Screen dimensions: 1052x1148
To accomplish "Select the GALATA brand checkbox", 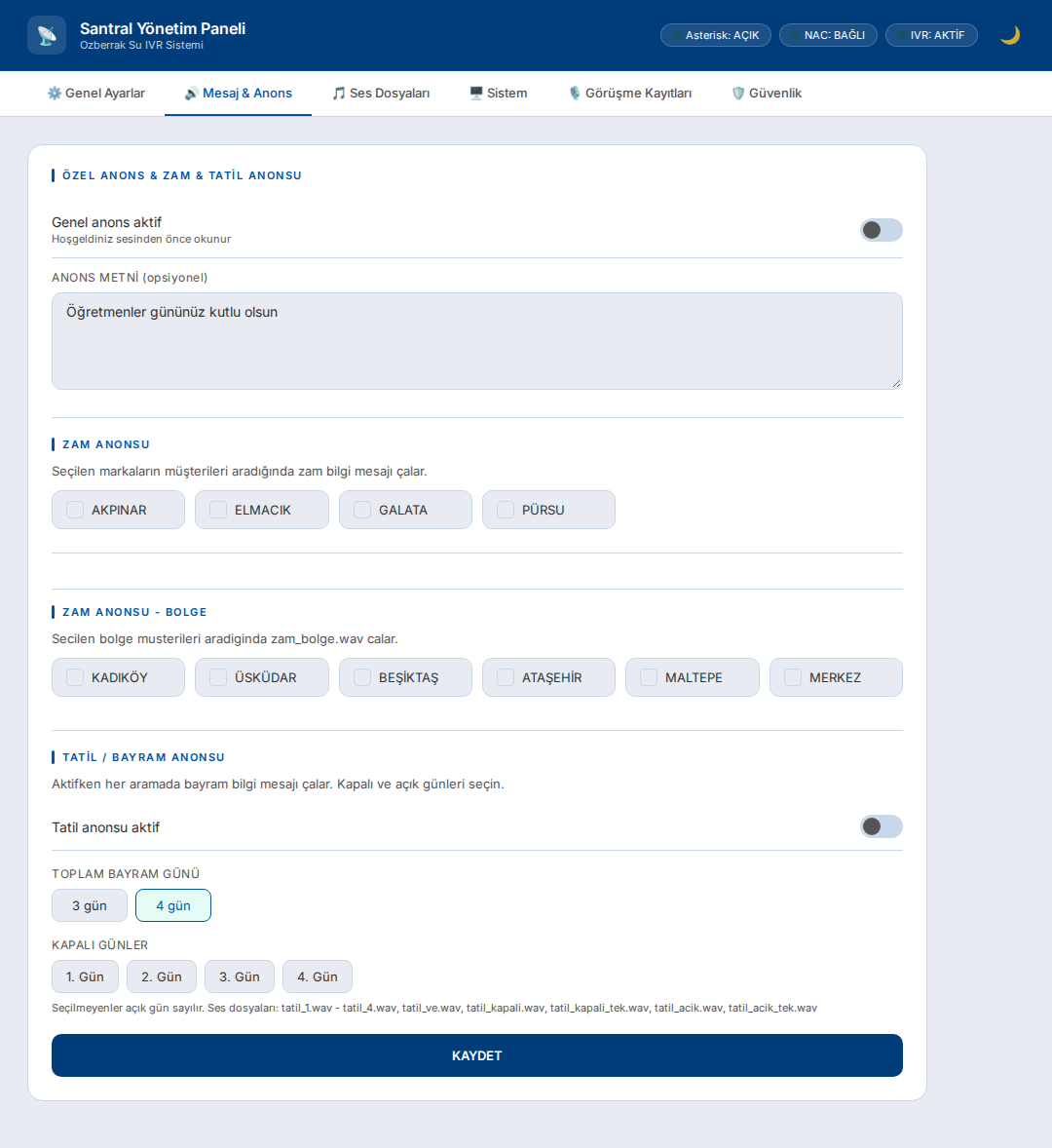I will (x=362, y=510).
